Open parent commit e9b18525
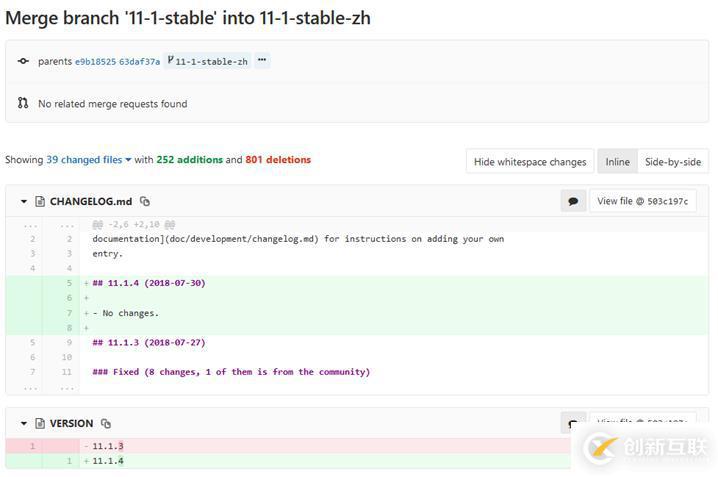This screenshot has width=718, height=477. [x=95, y=62]
